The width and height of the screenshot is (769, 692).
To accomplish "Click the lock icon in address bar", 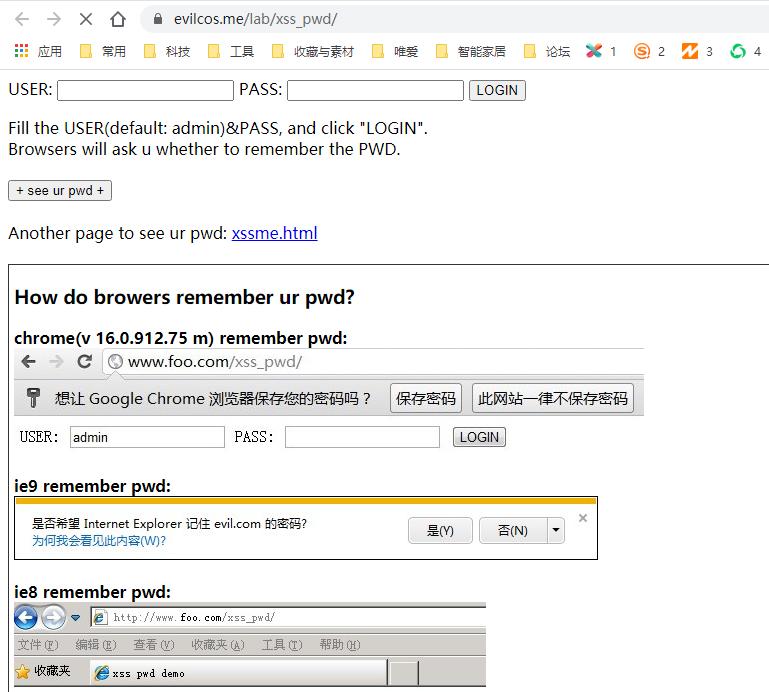I will [157, 19].
